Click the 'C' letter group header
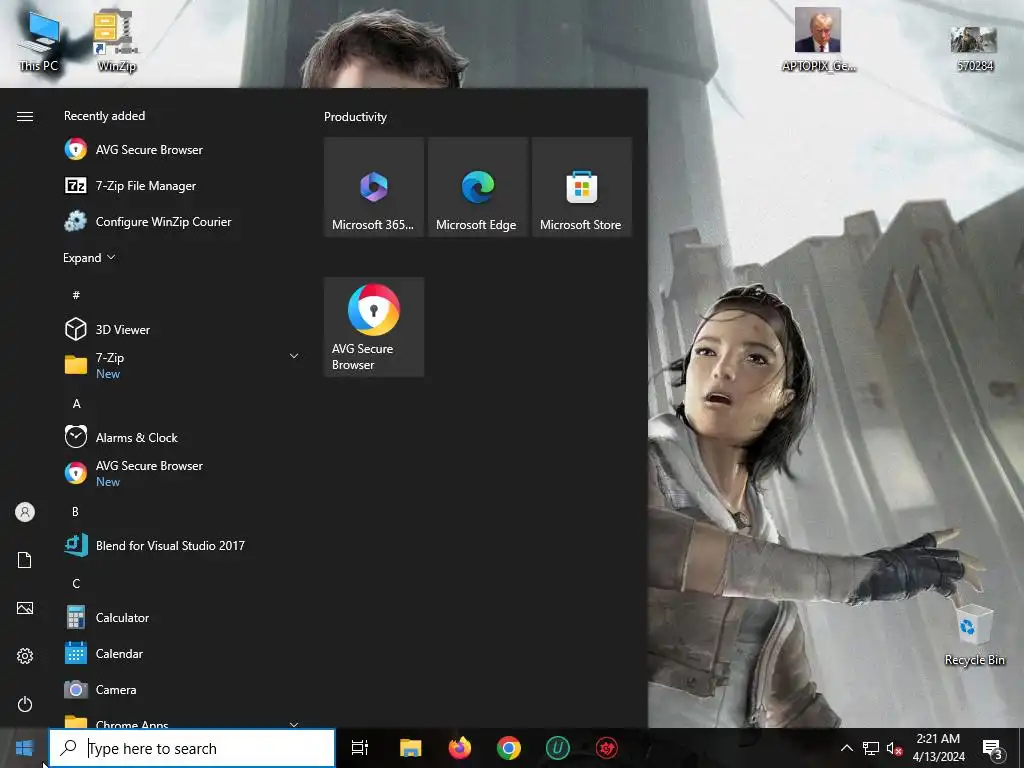Screen dimensions: 1024x768 point(76,583)
